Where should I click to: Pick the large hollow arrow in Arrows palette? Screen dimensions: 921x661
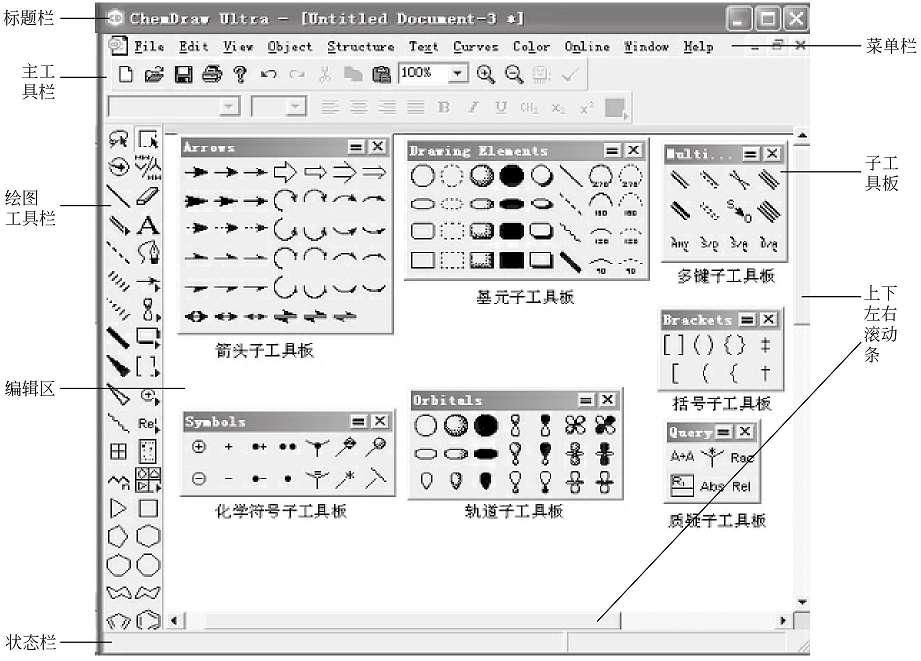285,172
